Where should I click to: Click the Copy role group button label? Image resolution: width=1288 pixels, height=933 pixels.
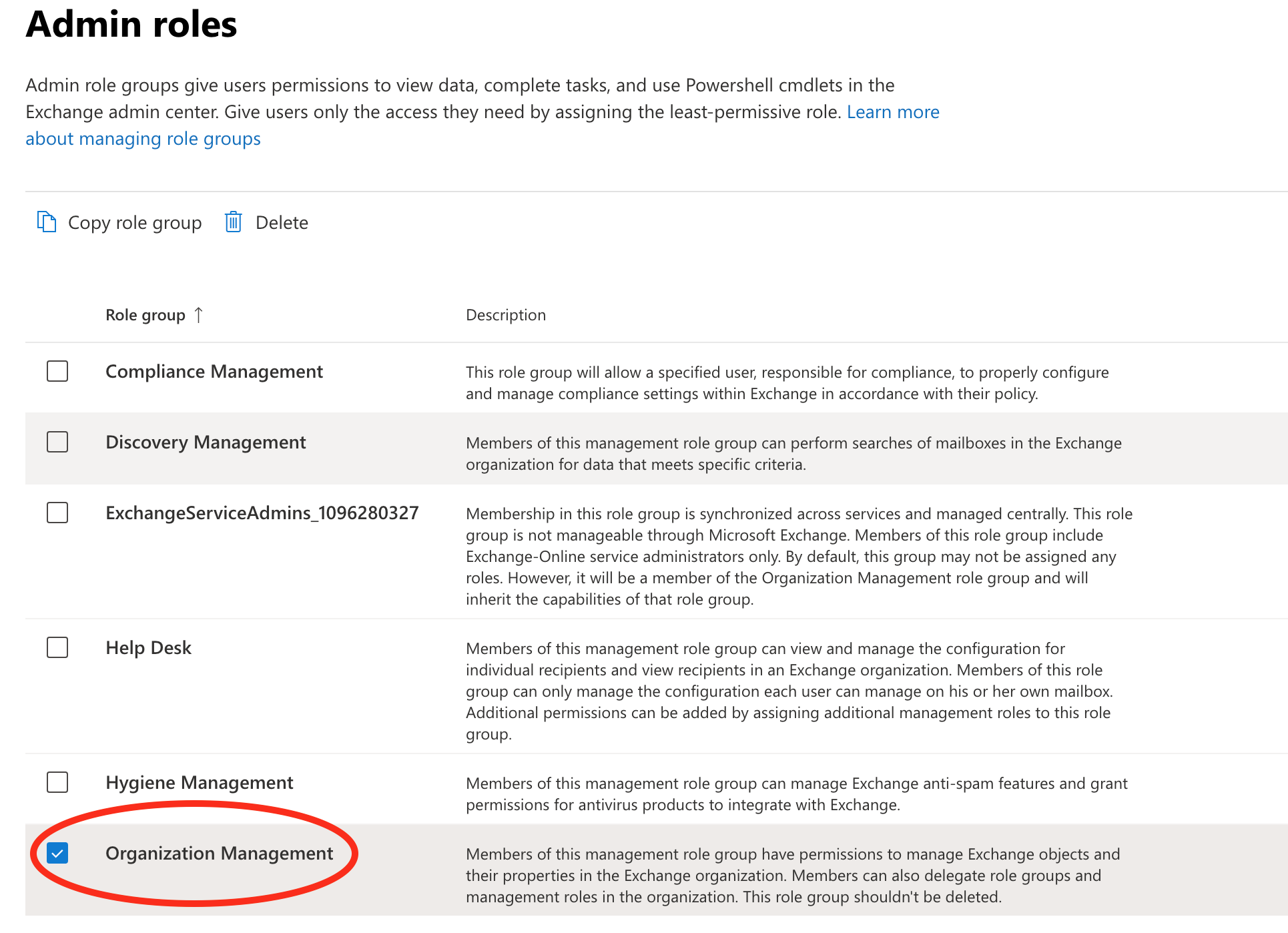pos(134,222)
